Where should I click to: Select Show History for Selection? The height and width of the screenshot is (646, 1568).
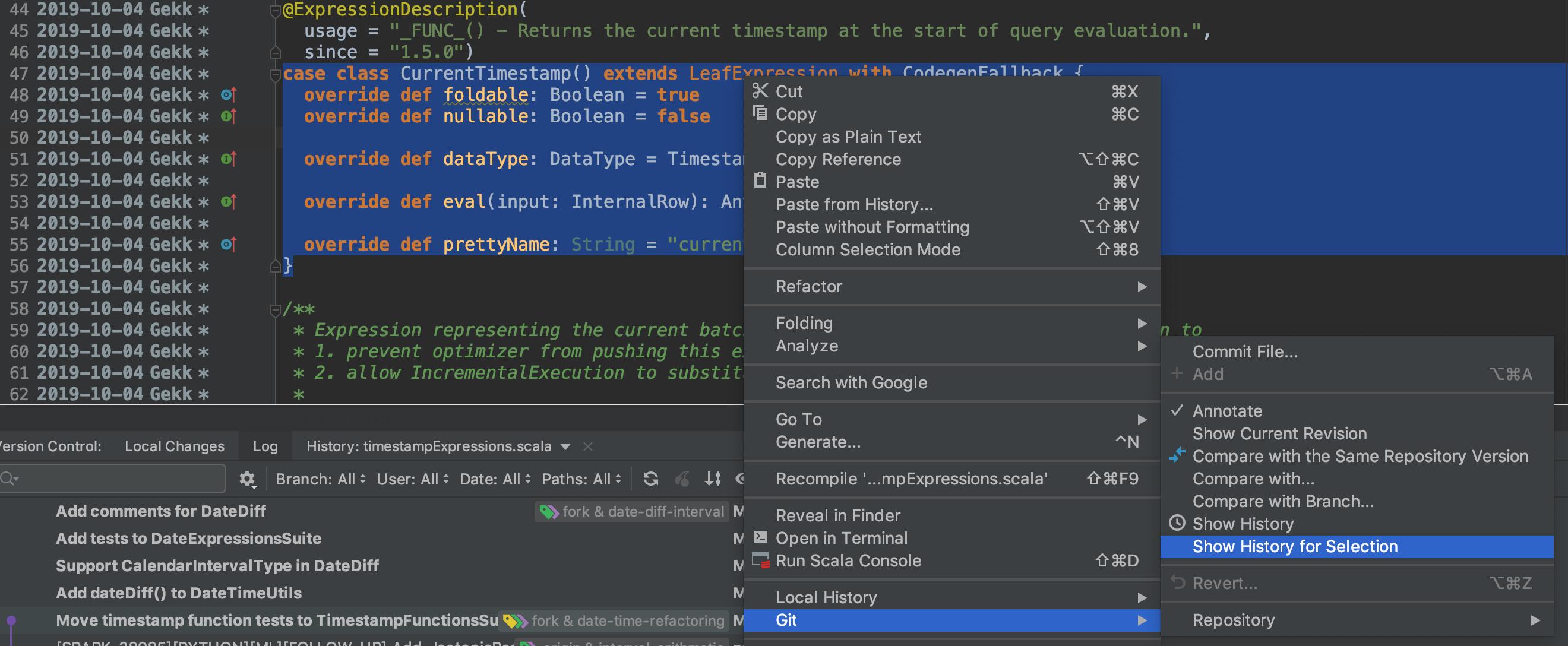(x=1295, y=546)
